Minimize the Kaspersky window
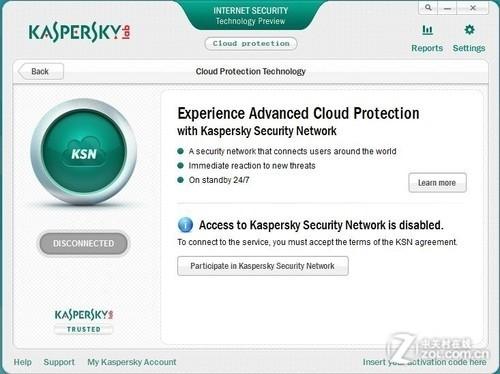This screenshot has width=500, height=374. [x=448, y=7]
